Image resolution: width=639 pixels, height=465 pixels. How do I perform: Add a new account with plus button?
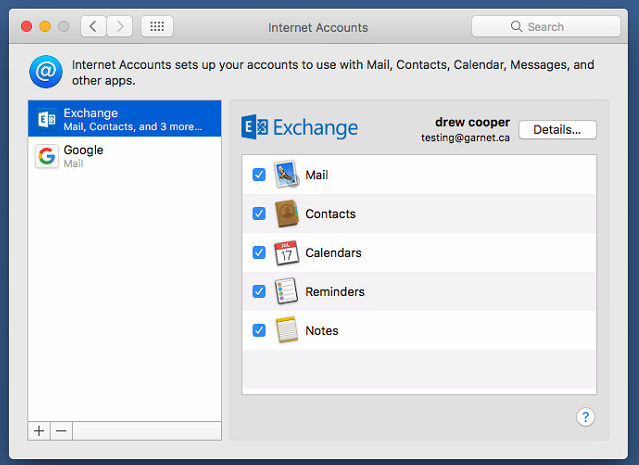point(39,431)
